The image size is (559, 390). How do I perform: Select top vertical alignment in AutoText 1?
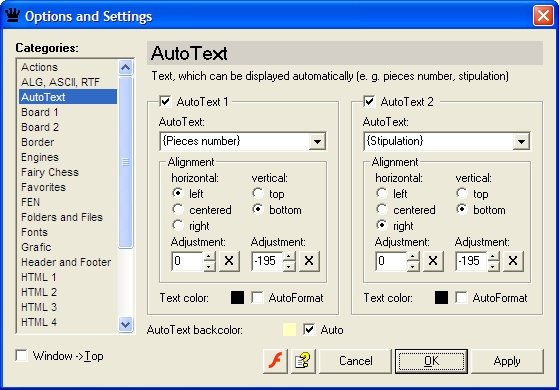258,193
